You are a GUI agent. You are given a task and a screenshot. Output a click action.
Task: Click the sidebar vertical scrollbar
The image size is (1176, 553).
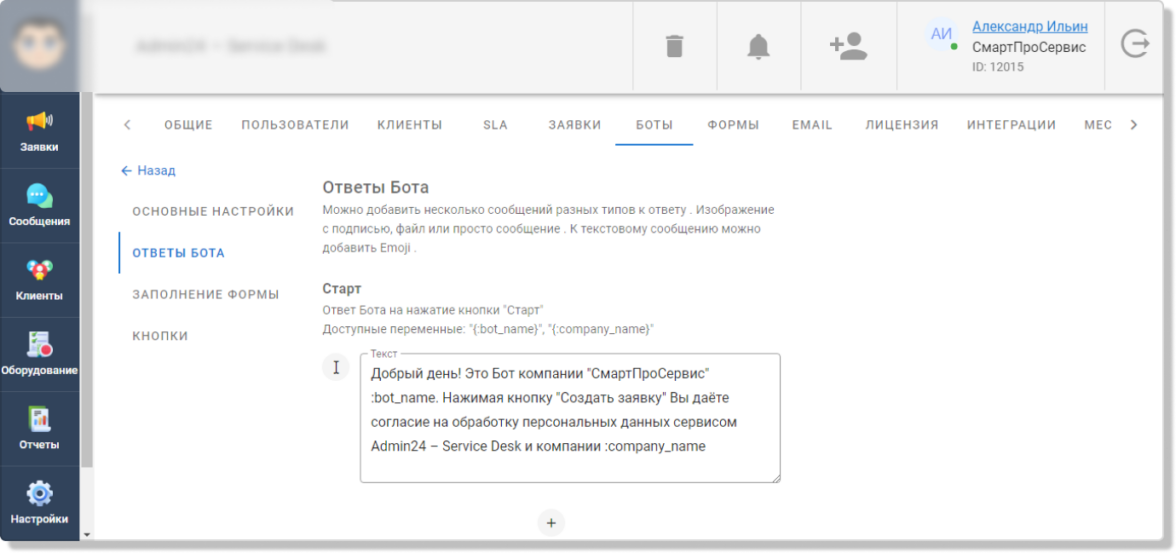(87, 279)
